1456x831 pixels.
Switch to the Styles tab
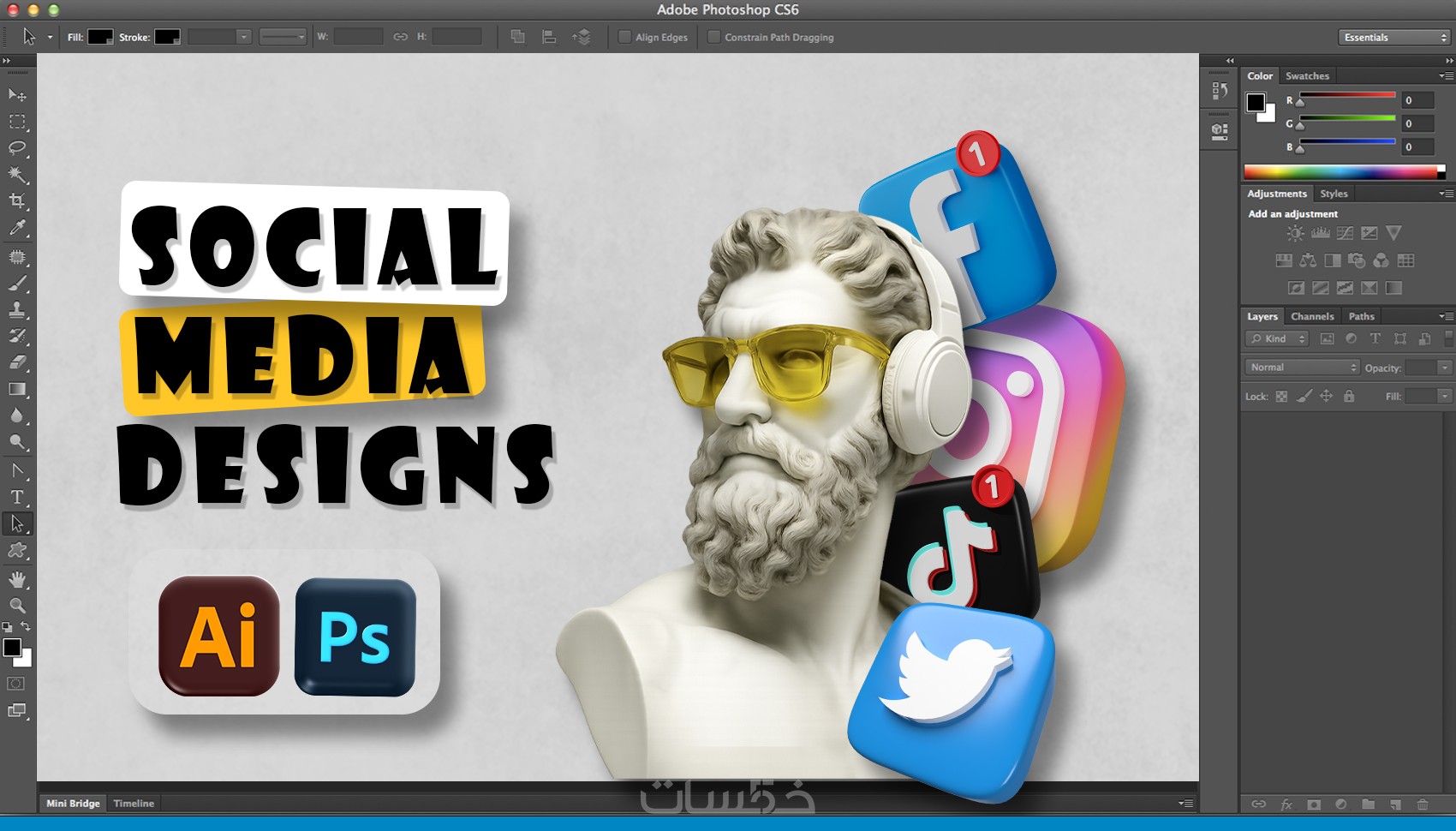1334,194
